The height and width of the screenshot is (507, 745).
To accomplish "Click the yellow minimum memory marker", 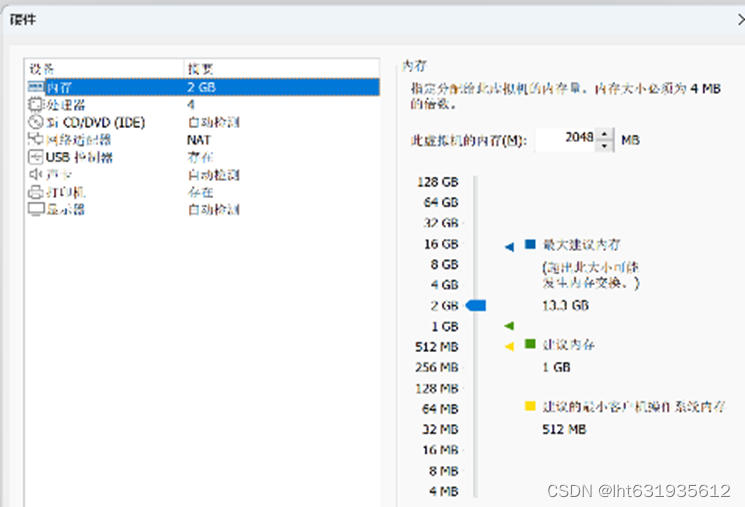I will 509,346.
